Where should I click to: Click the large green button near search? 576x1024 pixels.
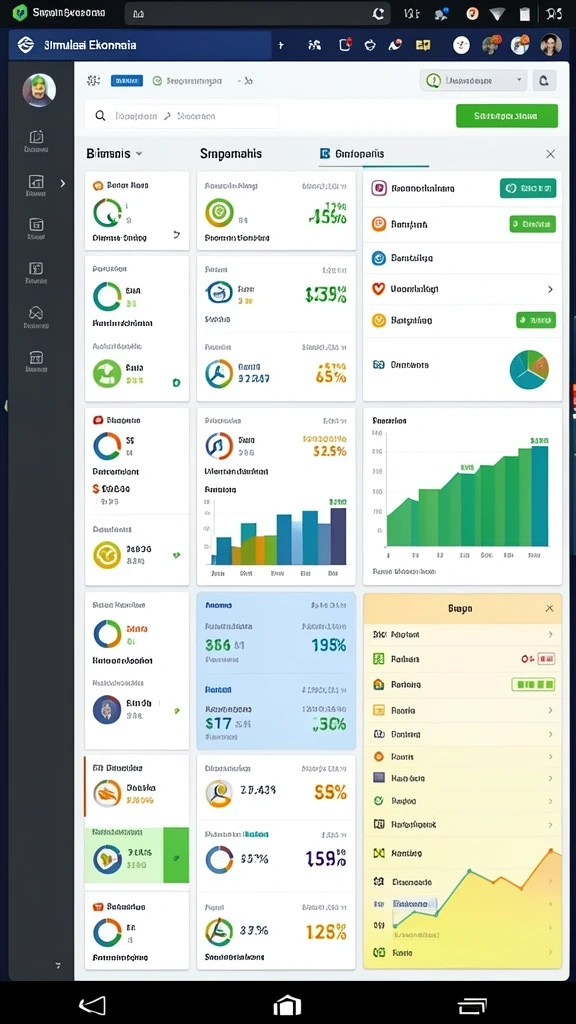[507, 116]
